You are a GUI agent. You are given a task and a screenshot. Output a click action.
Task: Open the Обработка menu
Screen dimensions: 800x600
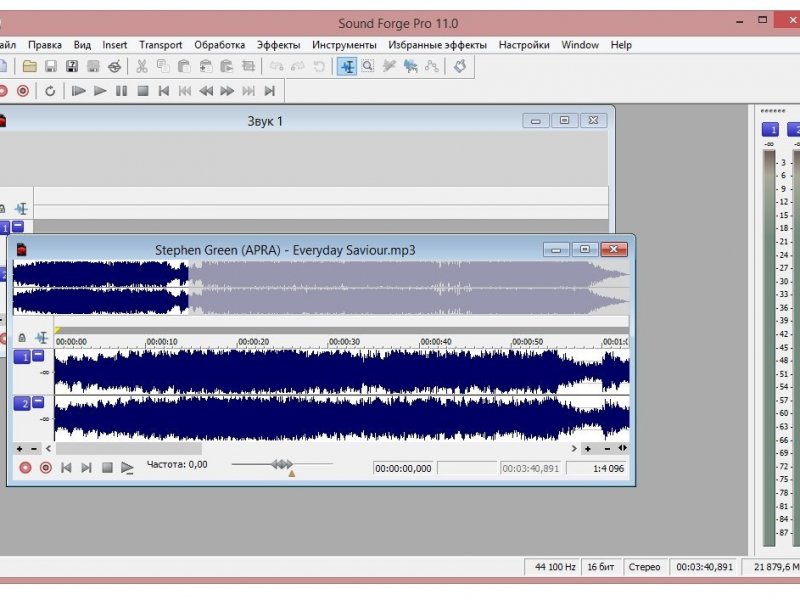point(219,45)
